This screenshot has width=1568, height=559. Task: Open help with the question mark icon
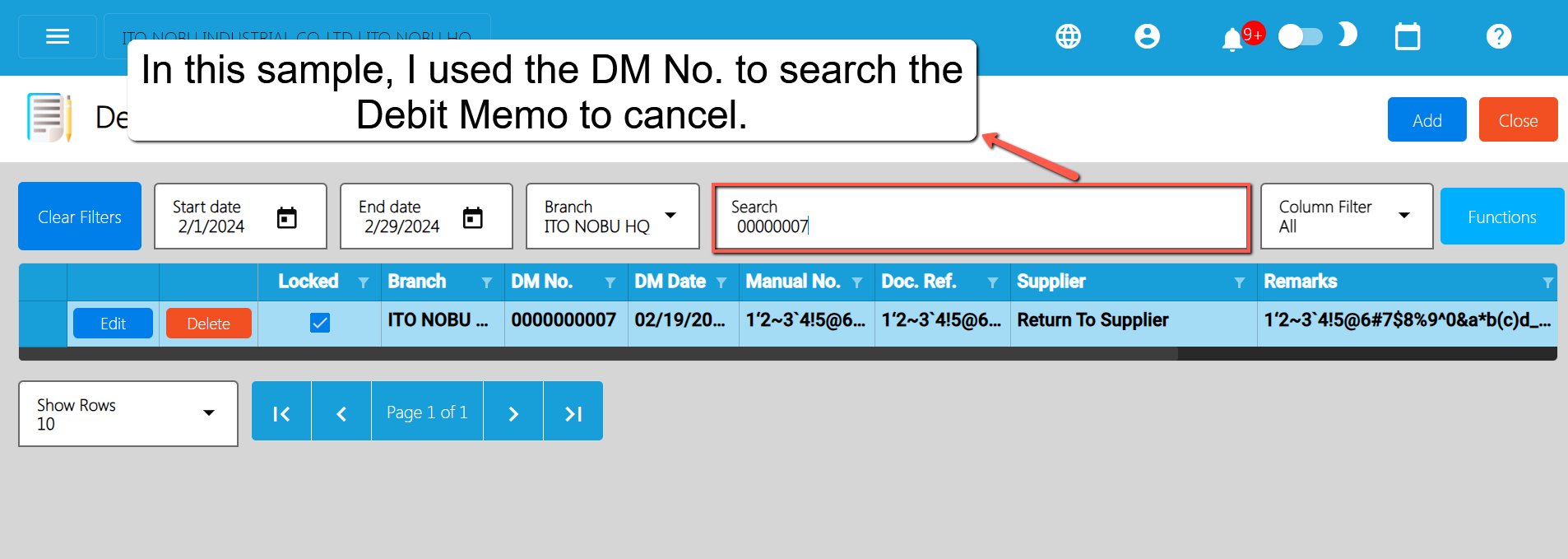pos(1499,36)
